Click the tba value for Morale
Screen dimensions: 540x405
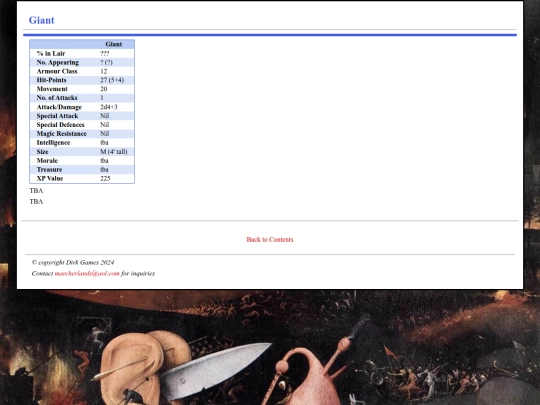[x=104, y=161]
